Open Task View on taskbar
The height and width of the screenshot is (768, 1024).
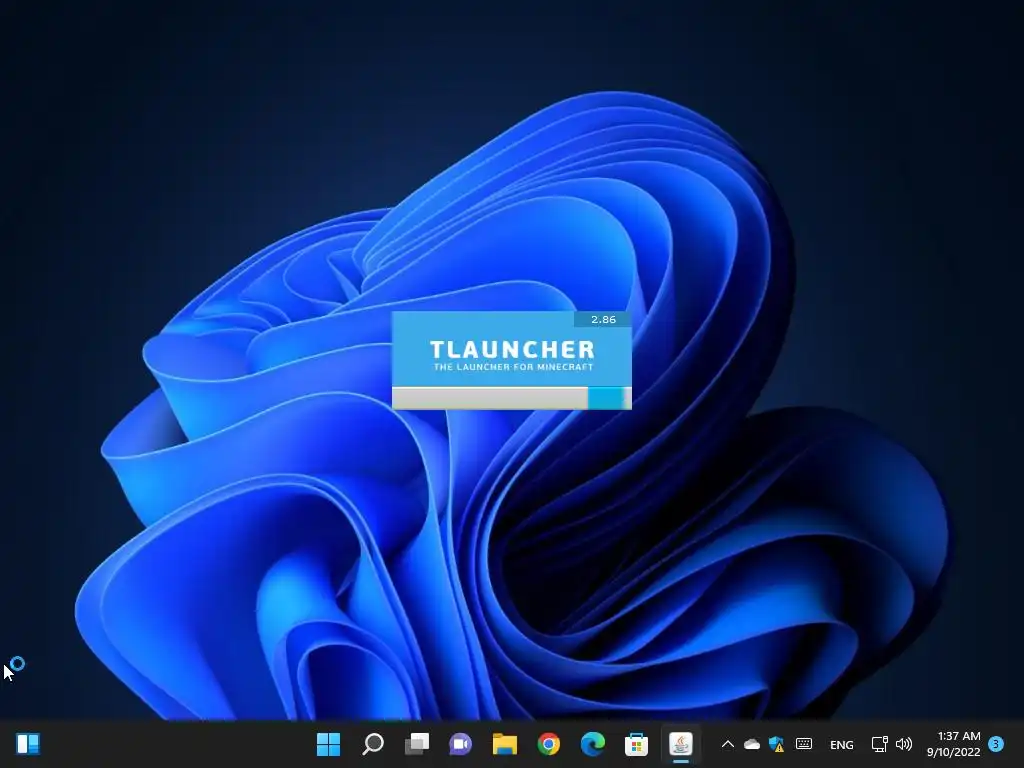click(417, 744)
